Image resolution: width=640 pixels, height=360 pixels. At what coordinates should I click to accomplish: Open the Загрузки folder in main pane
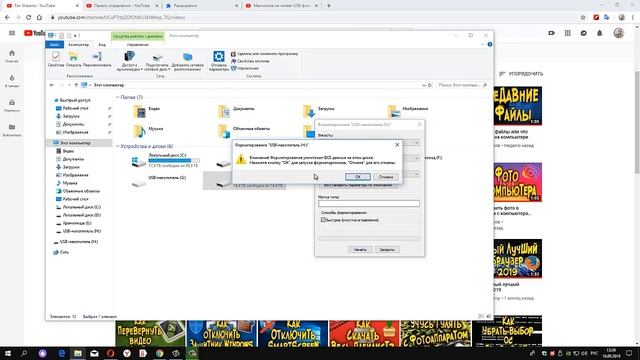319,111
